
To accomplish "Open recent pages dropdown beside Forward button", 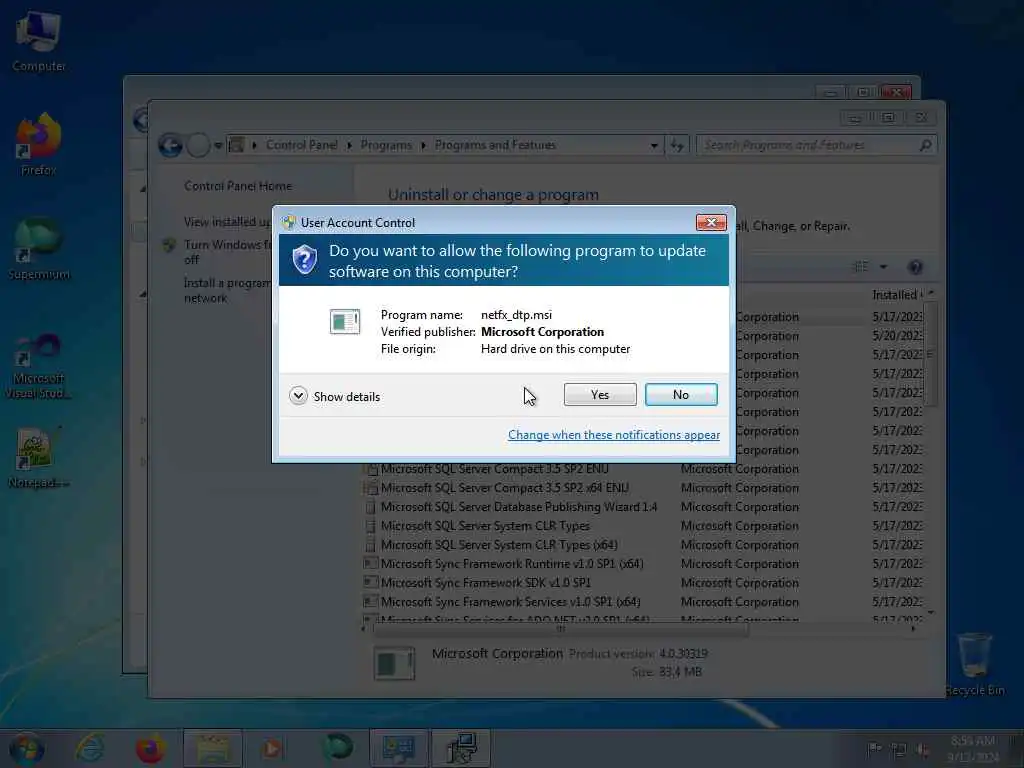I will pos(218,146).
